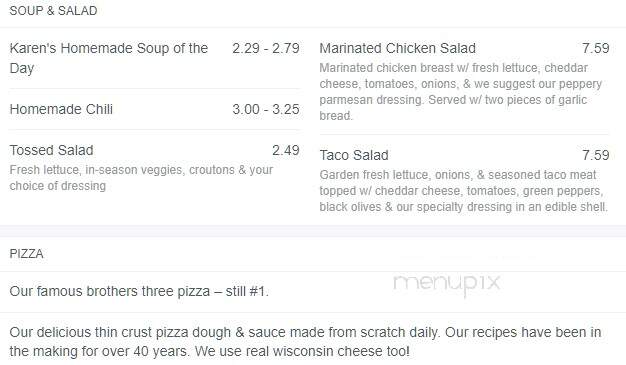This screenshot has height=365, width=626.
Task: Click the 2.29 - 2.79 soup price
Action: coord(266,48)
